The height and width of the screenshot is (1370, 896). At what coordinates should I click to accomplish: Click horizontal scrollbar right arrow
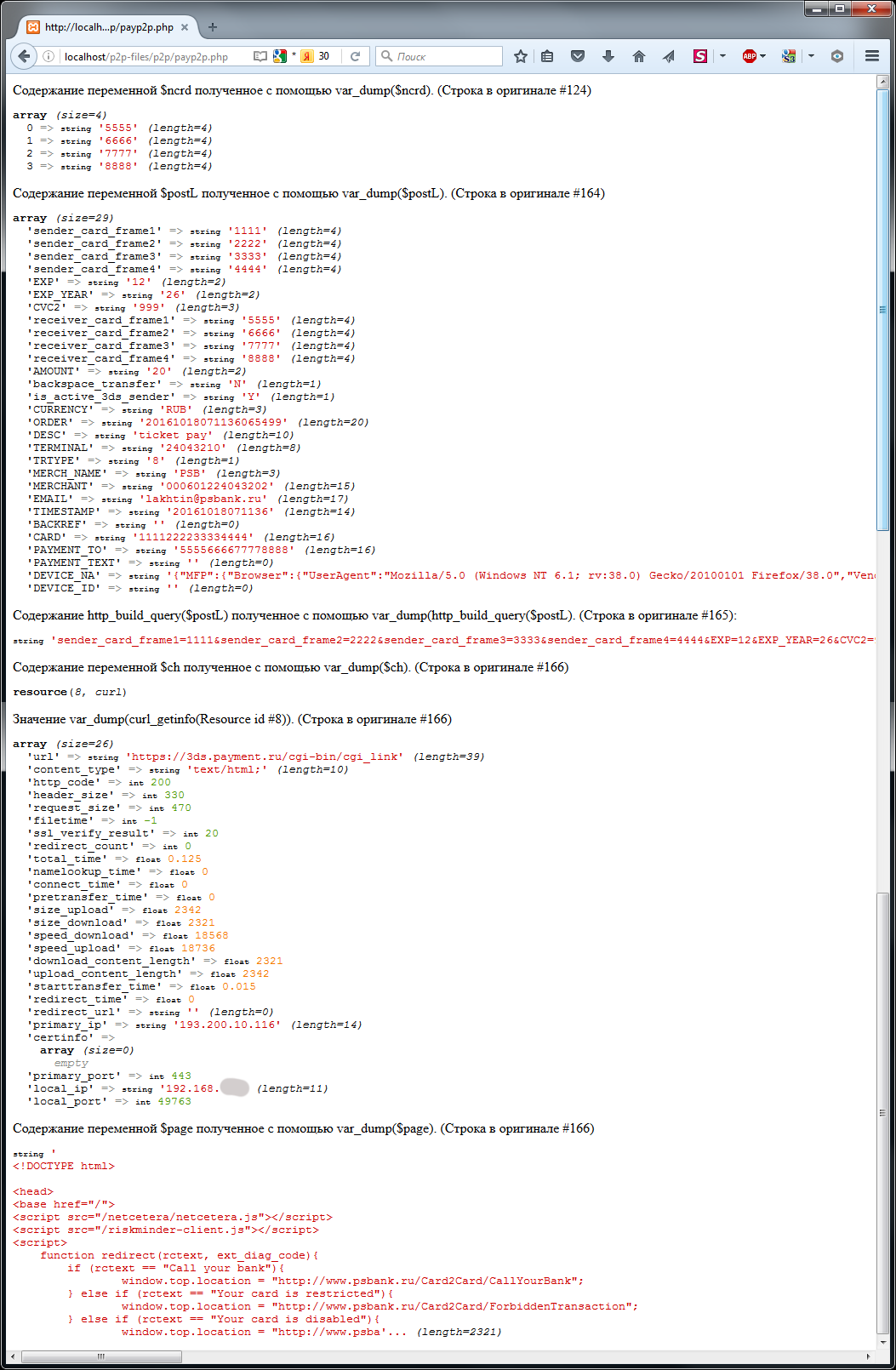869,1356
